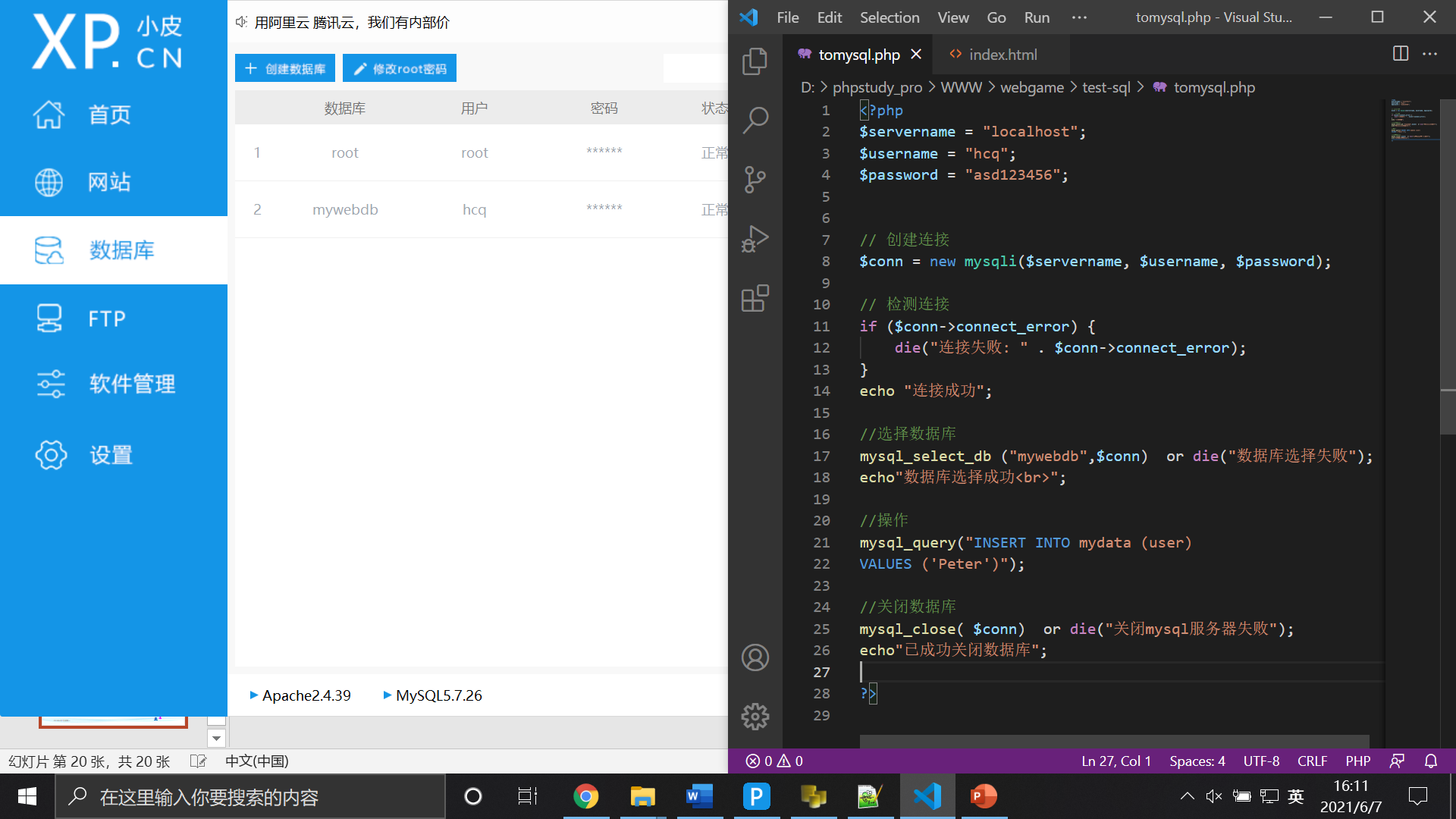Open Word from the taskbar
Image resolution: width=1456 pixels, height=819 pixels.
699,796
